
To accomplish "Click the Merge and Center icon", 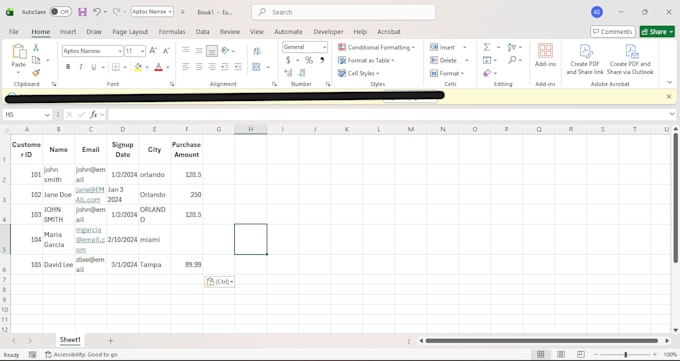I will pos(256,67).
